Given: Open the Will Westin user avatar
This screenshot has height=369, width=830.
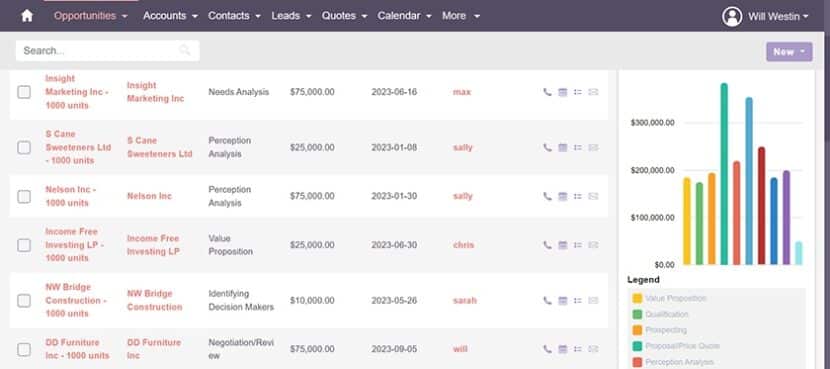Looking at the screenshot, I should (732, 16).
